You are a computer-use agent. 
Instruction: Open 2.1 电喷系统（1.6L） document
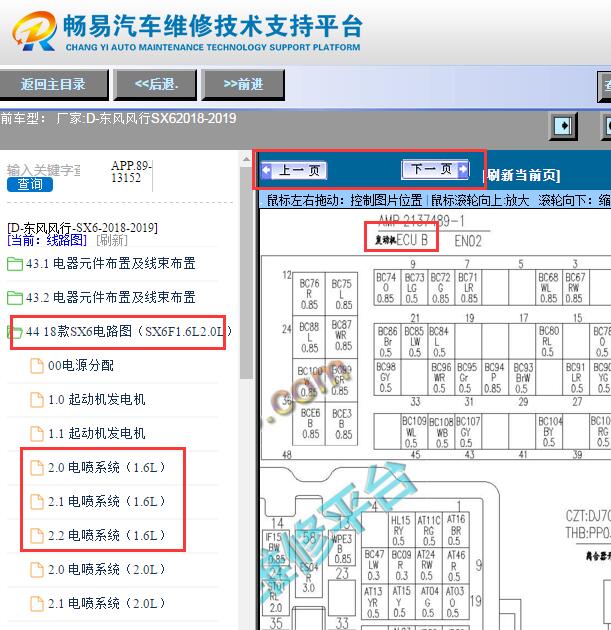point(106,501)
